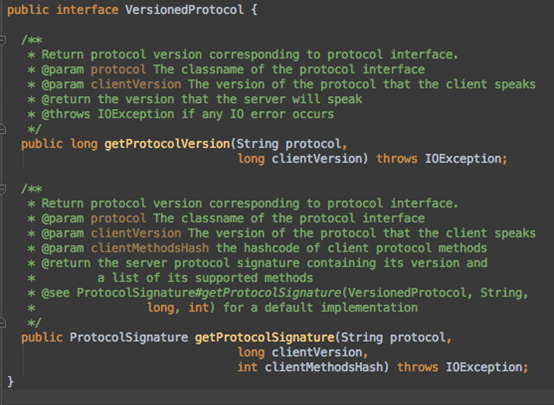Click the @return tag in the first Javadoc
This screenshot has height=405, width=554.
66,99
